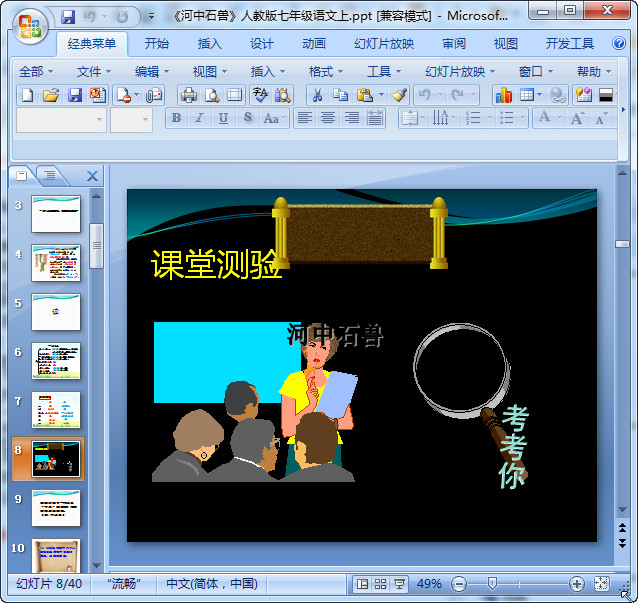Close the slide thumbnail pane
638x603 pixels.
tap(92, 176)
